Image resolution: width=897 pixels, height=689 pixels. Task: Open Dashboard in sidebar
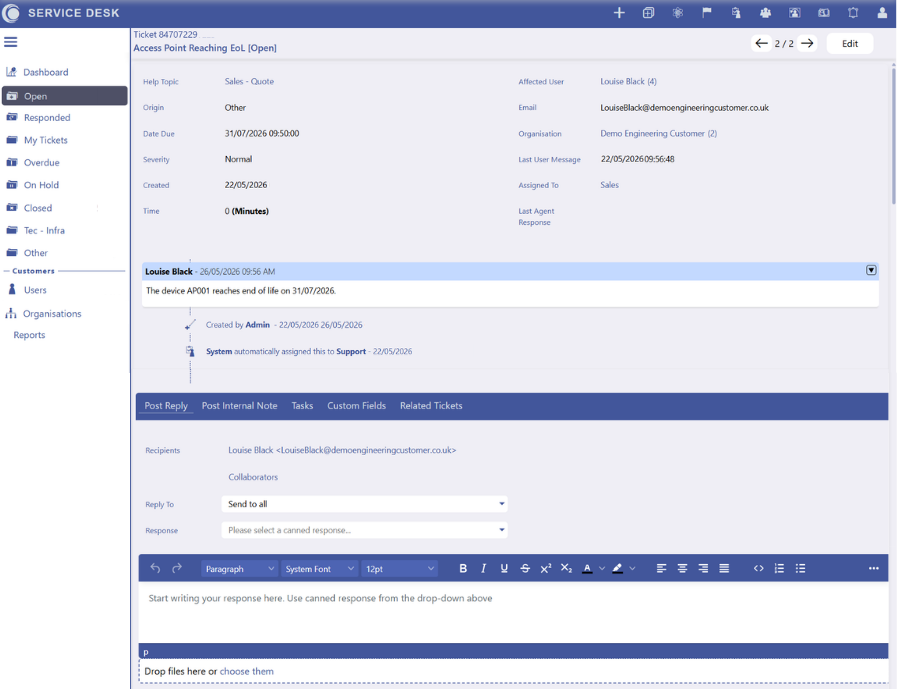pyautogui.click(x=45, y=72)
